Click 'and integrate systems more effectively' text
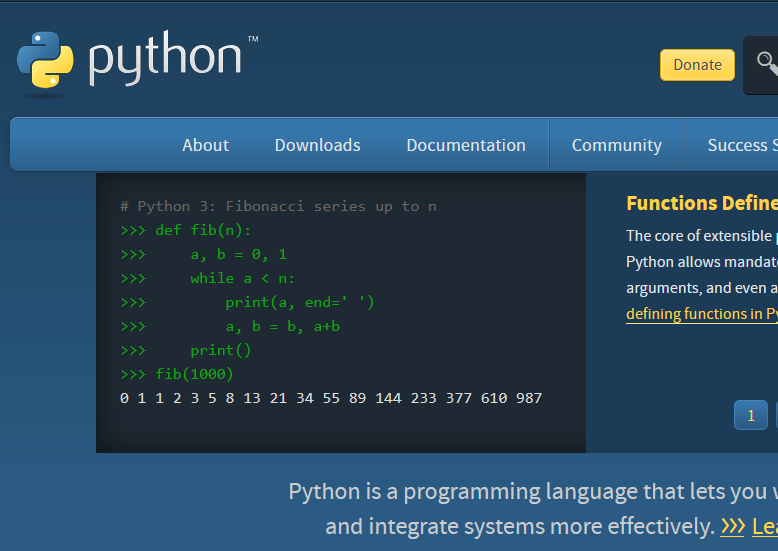 point(519,526)
